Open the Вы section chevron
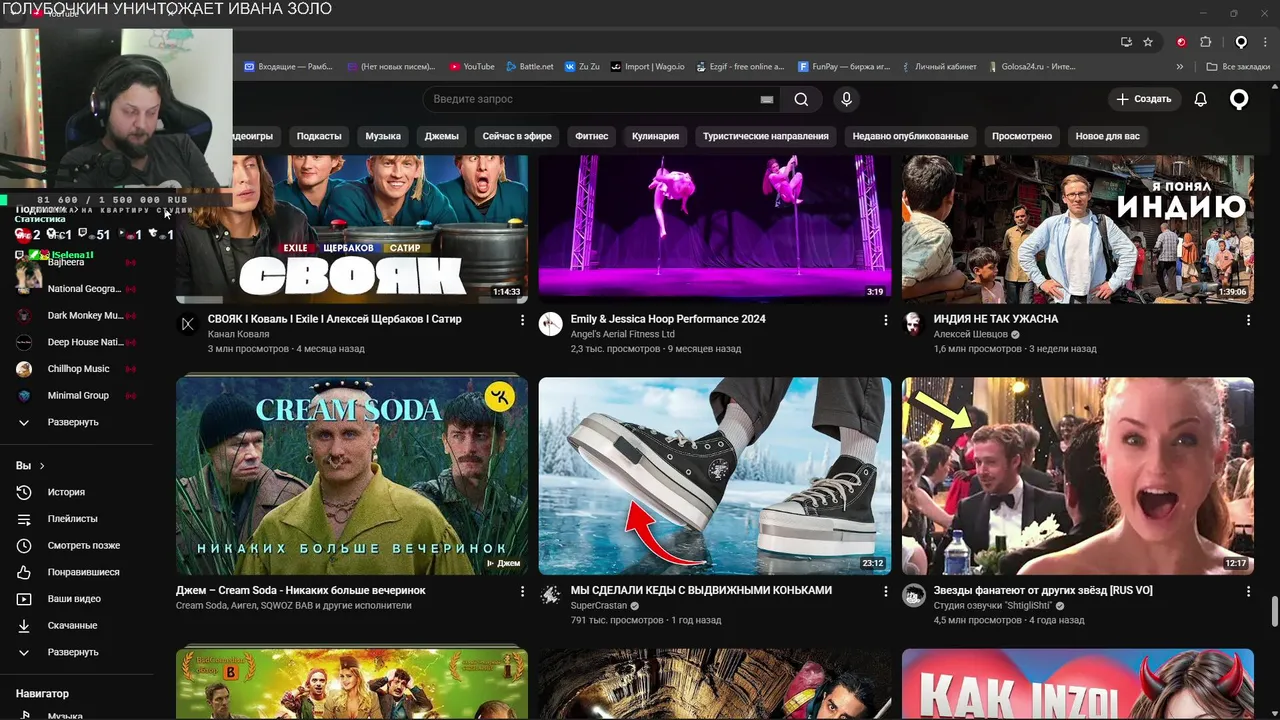1280x720 pixels. [x=42, y=466]
